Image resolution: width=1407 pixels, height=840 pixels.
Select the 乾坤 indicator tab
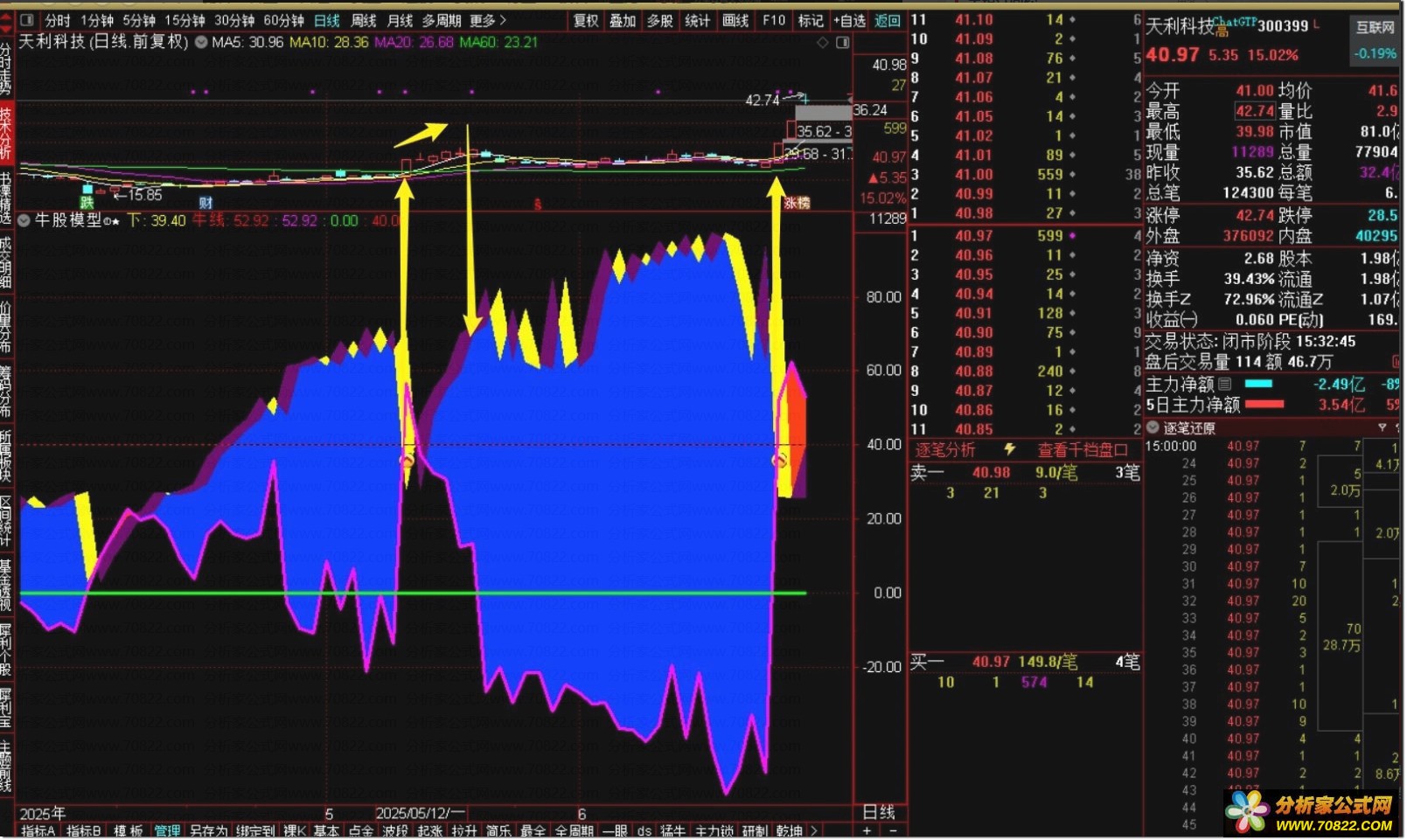(790, 830)
